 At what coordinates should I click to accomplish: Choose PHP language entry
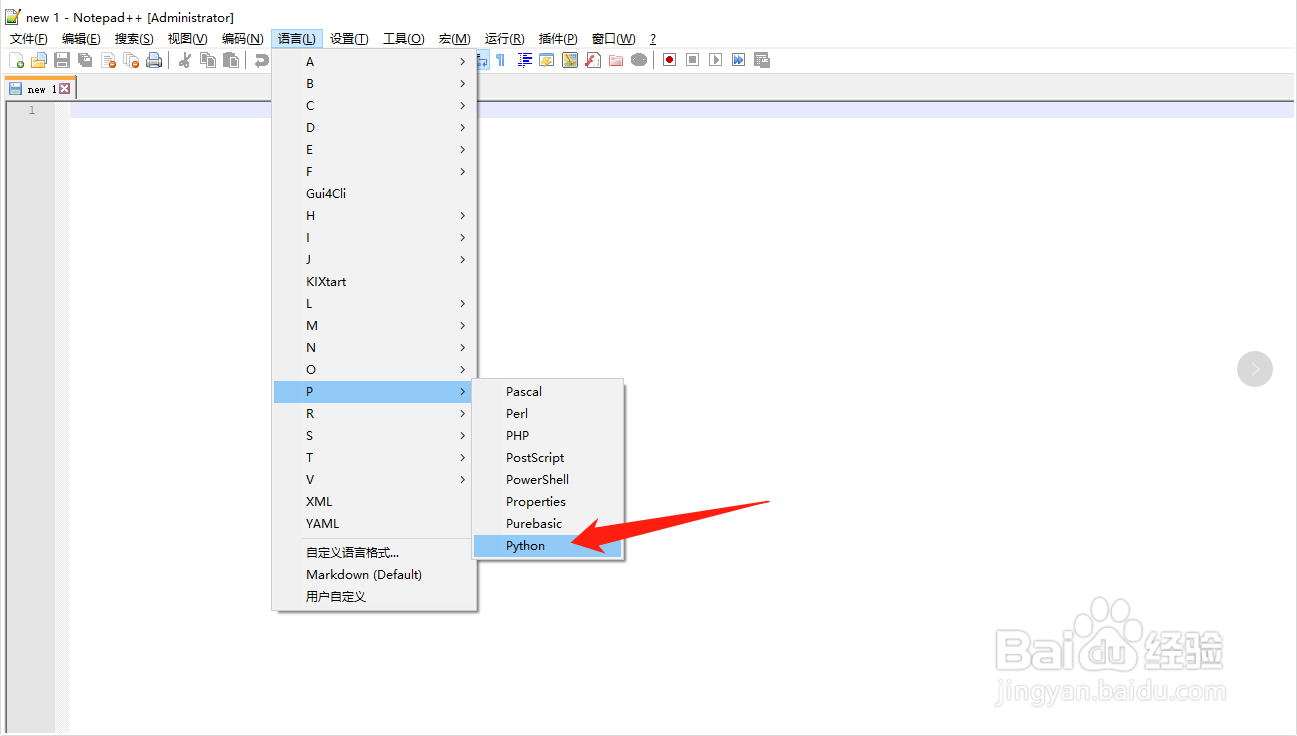coord(547,436)
